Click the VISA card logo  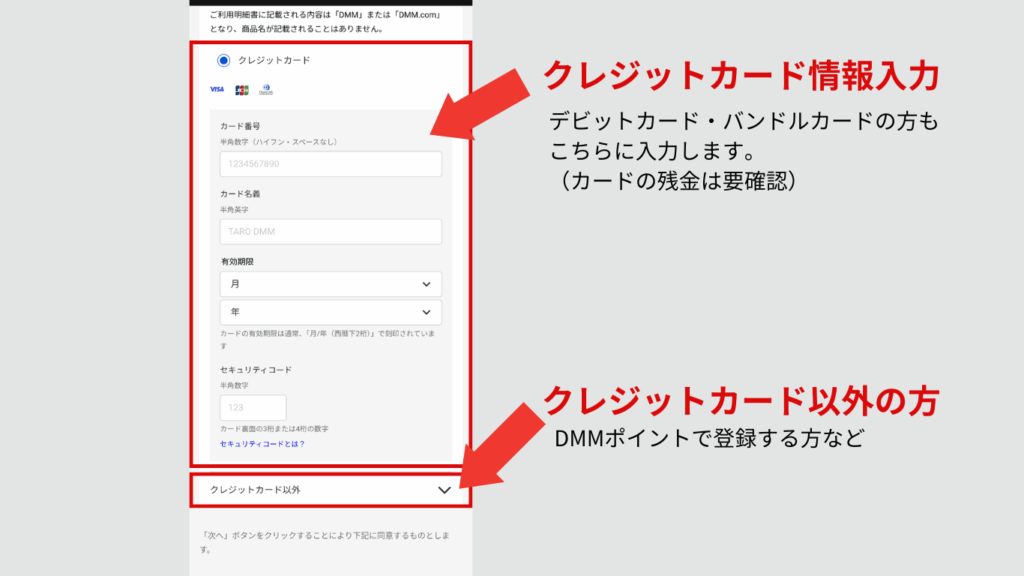point(217,89)
